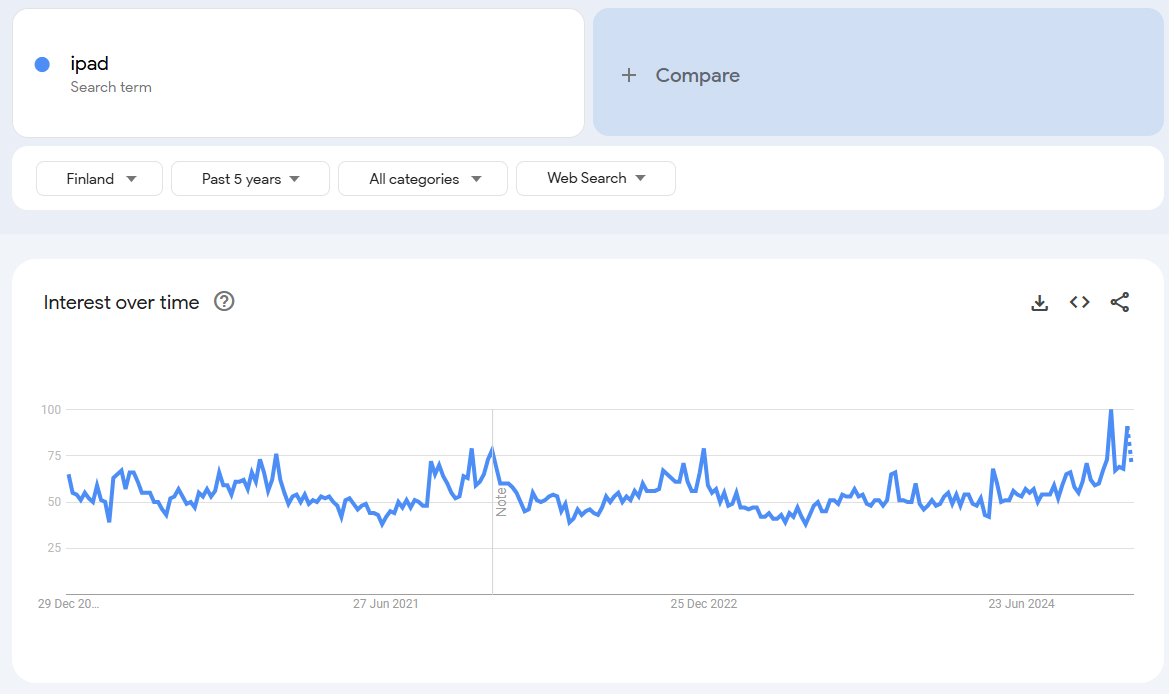1169x694 pixels.
Task: Expand the Past 5 years time range
Action: tap(250, 179)
